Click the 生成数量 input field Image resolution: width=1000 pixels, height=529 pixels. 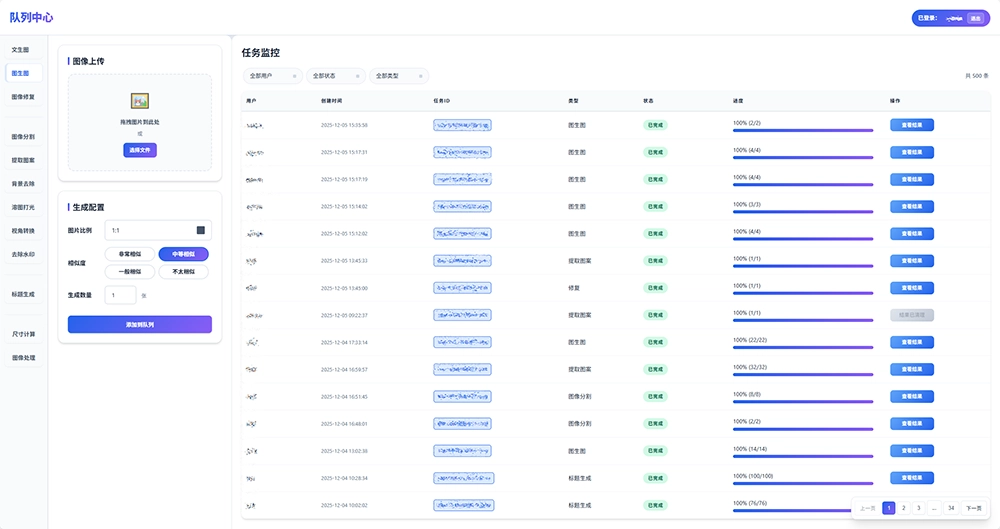[x=121, y=296]
